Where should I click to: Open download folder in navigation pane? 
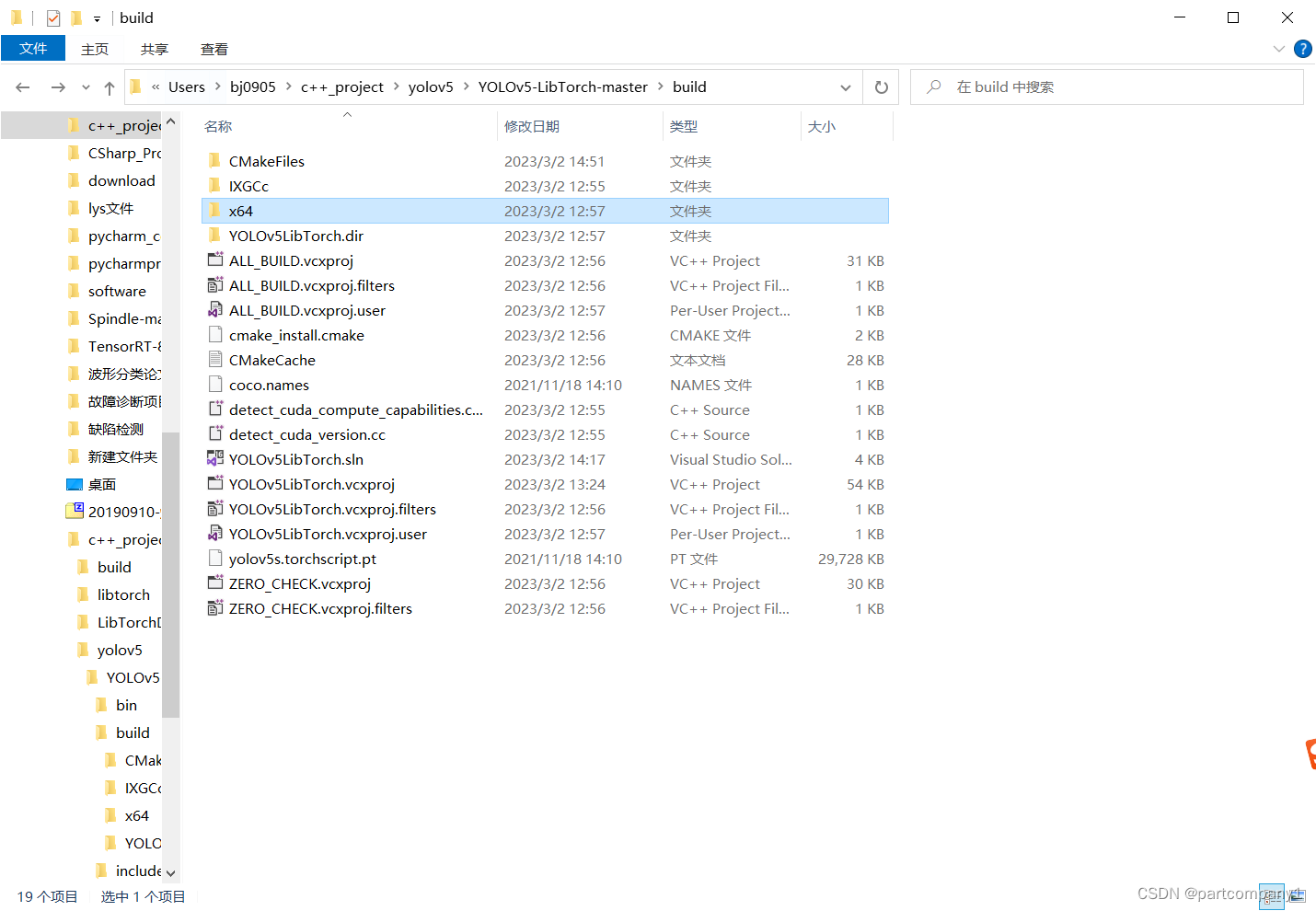(121, 180)
